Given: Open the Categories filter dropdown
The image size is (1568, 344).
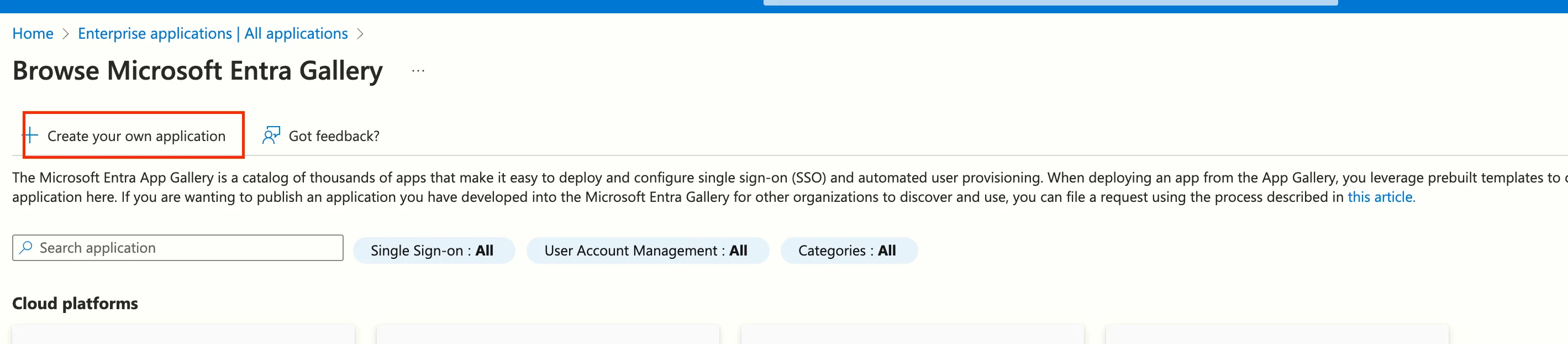Looking at the screenshot, I should tap(850, 250).
